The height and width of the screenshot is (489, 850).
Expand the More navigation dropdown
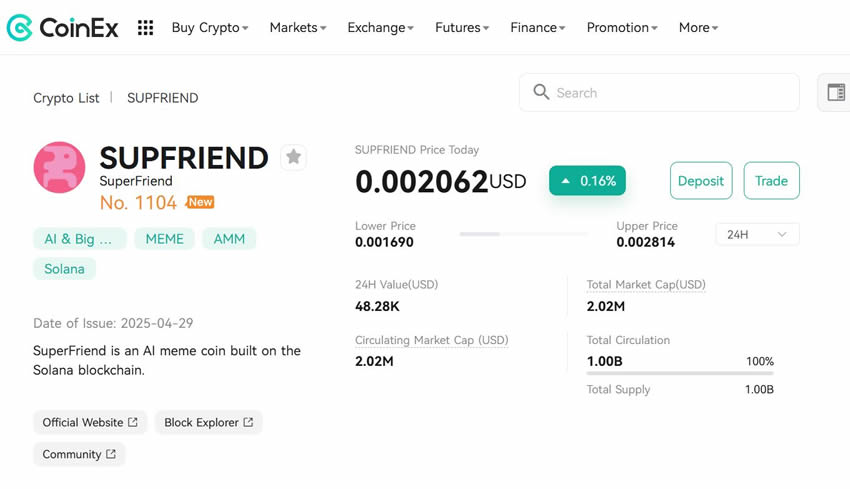[698, 28]
